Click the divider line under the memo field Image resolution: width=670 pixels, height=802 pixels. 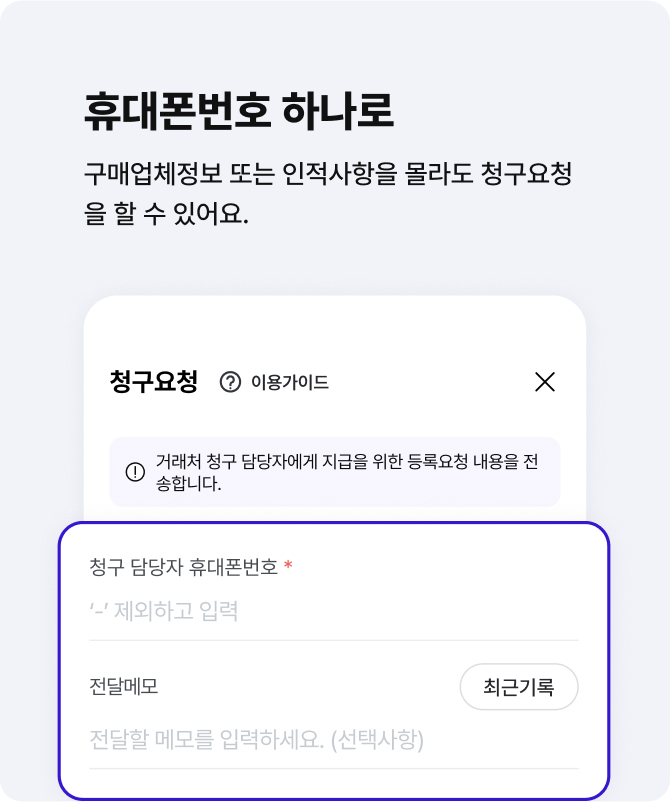(x=334, y=769)
